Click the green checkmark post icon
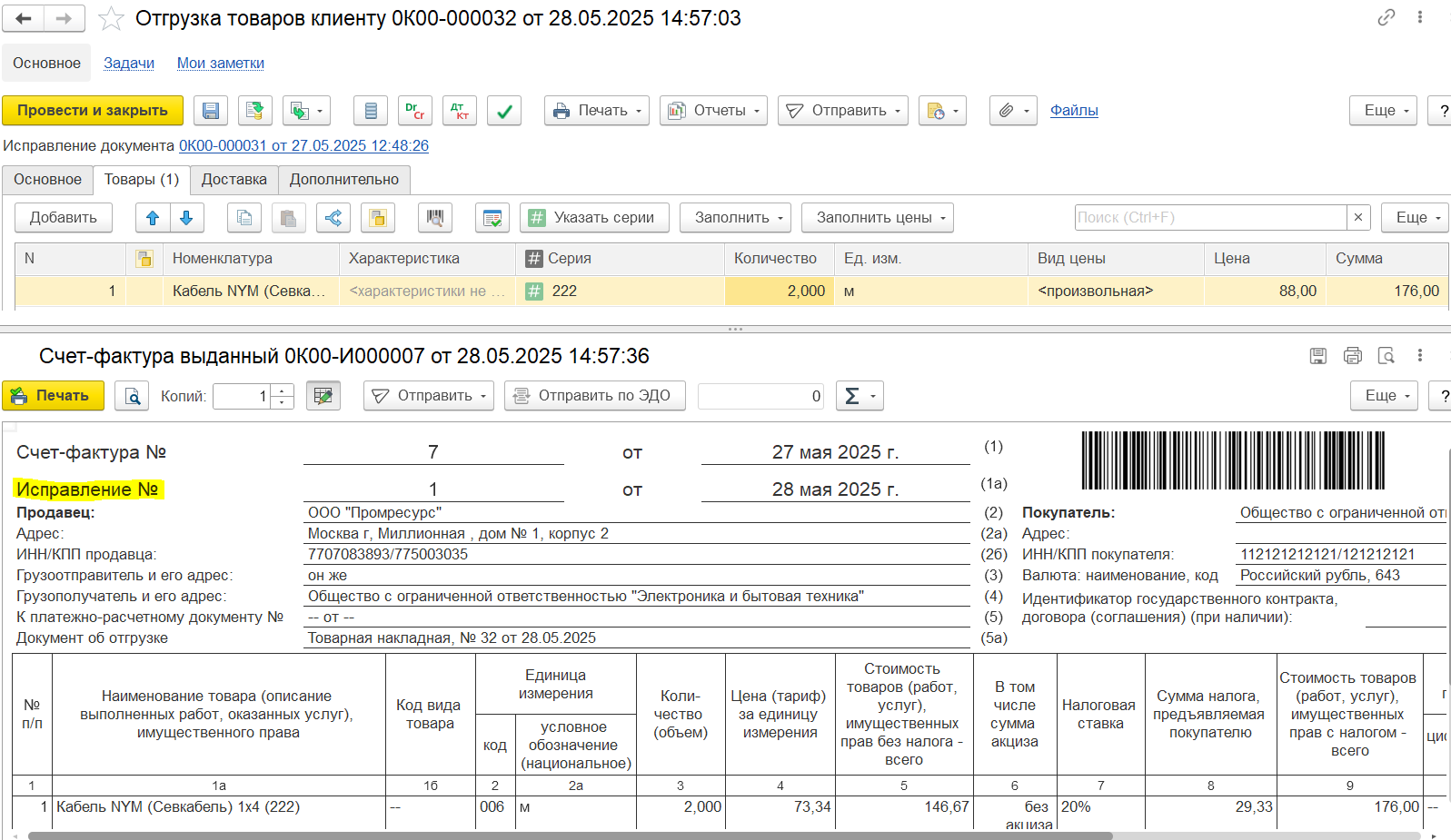1451x840 pixels. click(503, 111)
